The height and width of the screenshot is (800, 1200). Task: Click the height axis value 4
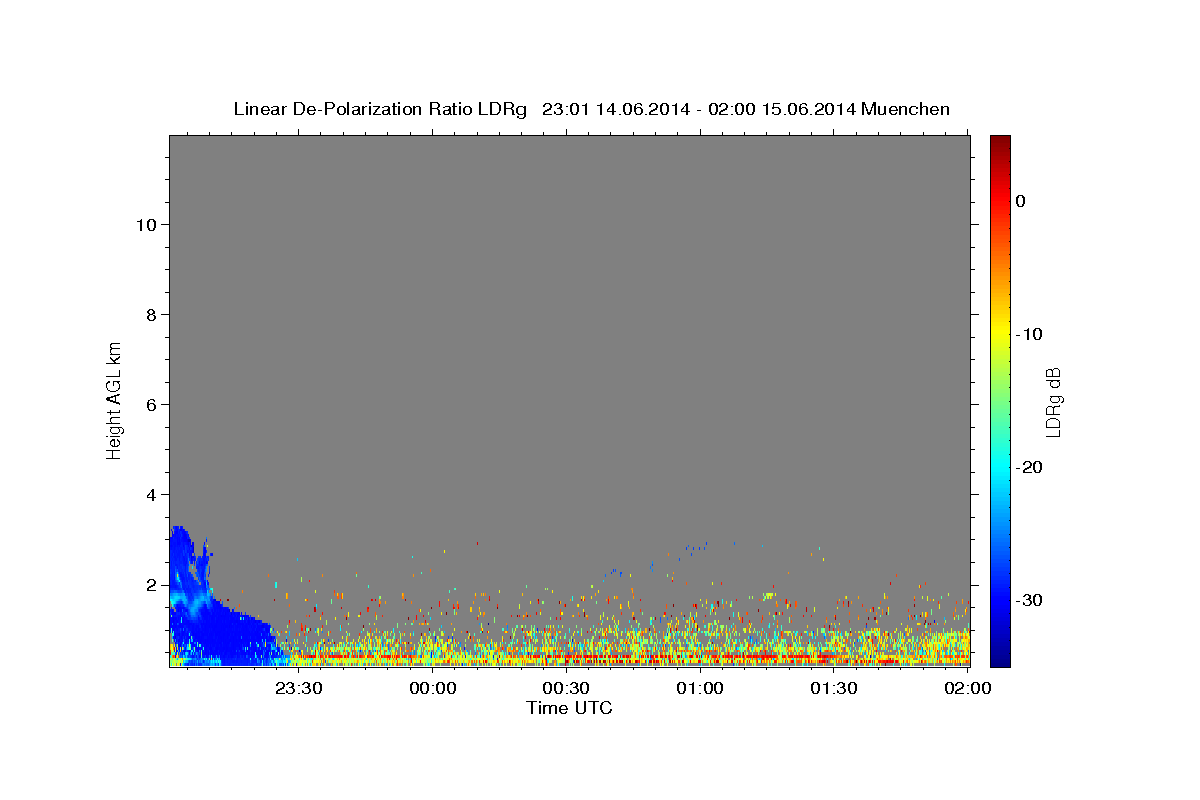150,495
